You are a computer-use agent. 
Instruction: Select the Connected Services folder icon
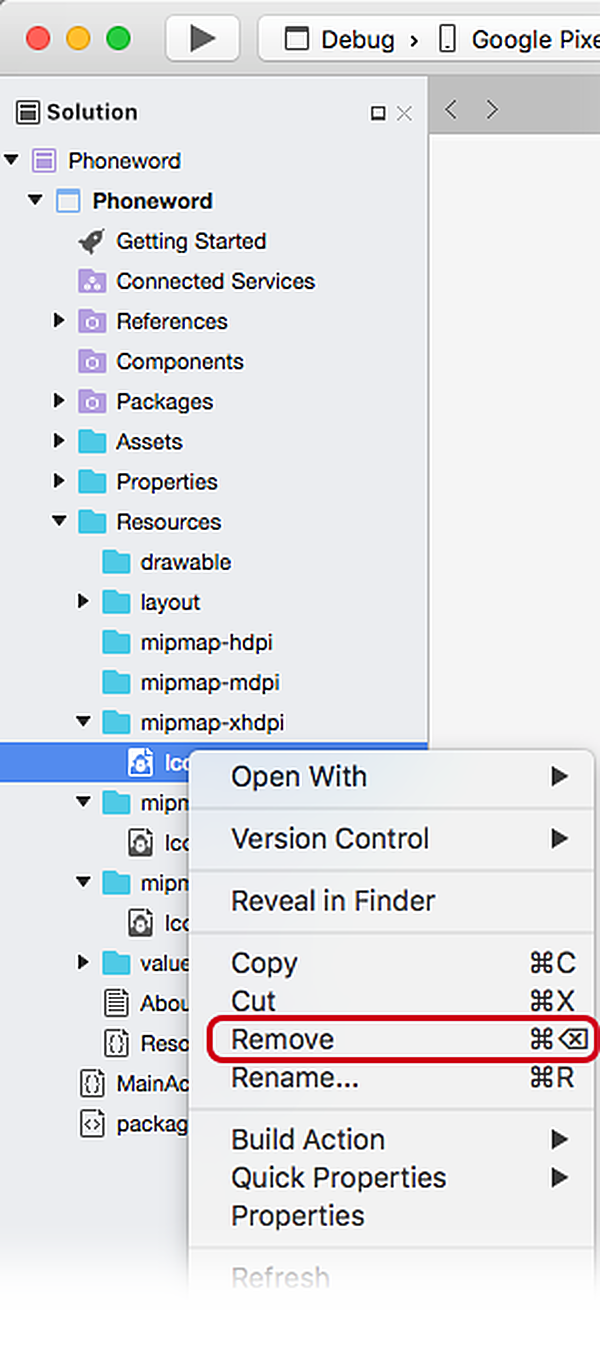[x=92, y=281]
